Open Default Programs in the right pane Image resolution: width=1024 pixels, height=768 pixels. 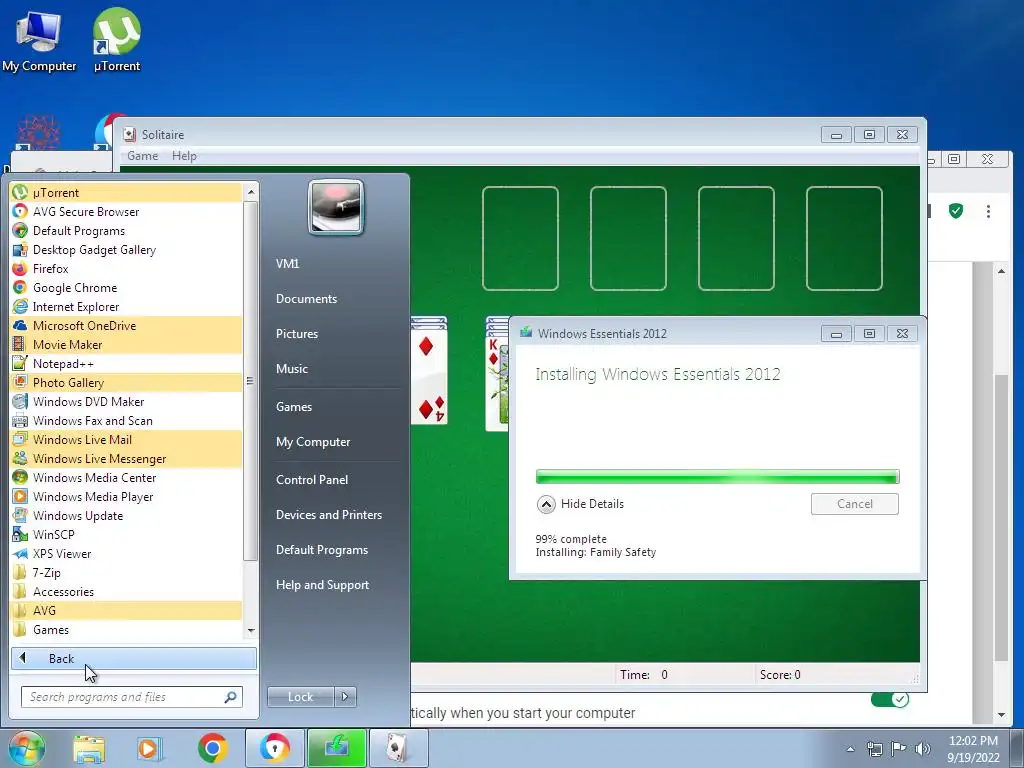pos(322,550)
